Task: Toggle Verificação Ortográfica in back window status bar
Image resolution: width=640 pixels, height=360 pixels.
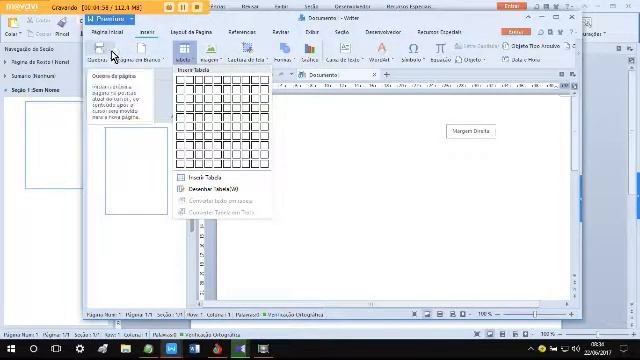Action: coord(210,335)
